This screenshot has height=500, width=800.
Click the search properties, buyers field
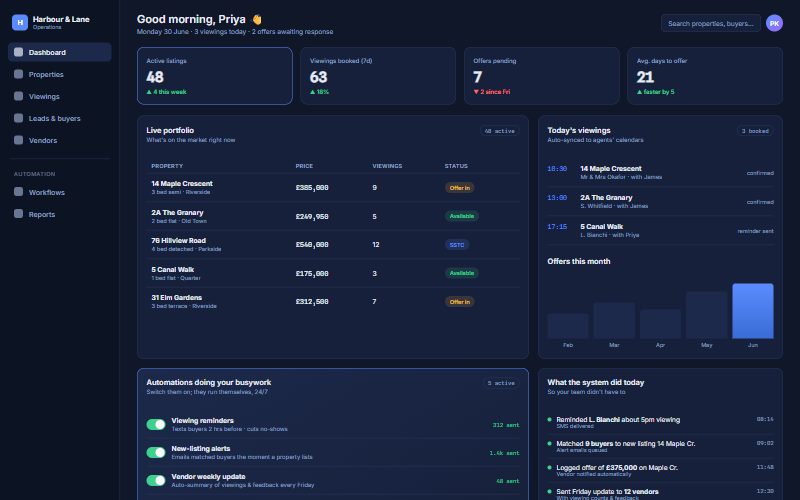coord(711,23)
